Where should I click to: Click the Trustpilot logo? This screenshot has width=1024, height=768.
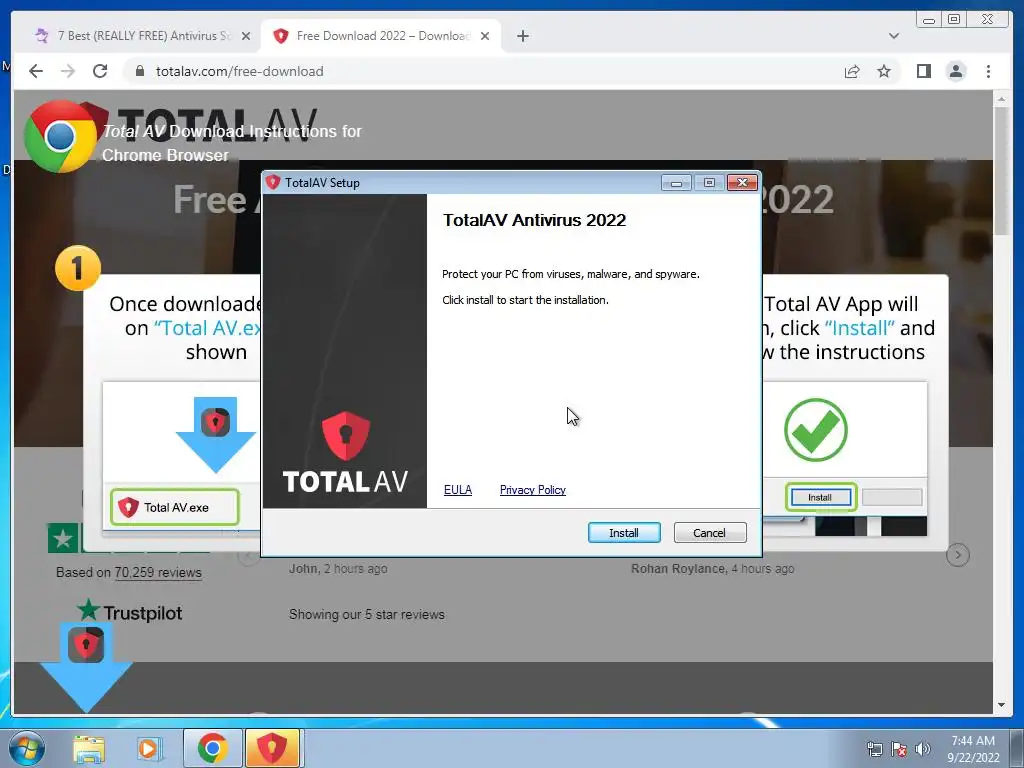pos(129,612)
